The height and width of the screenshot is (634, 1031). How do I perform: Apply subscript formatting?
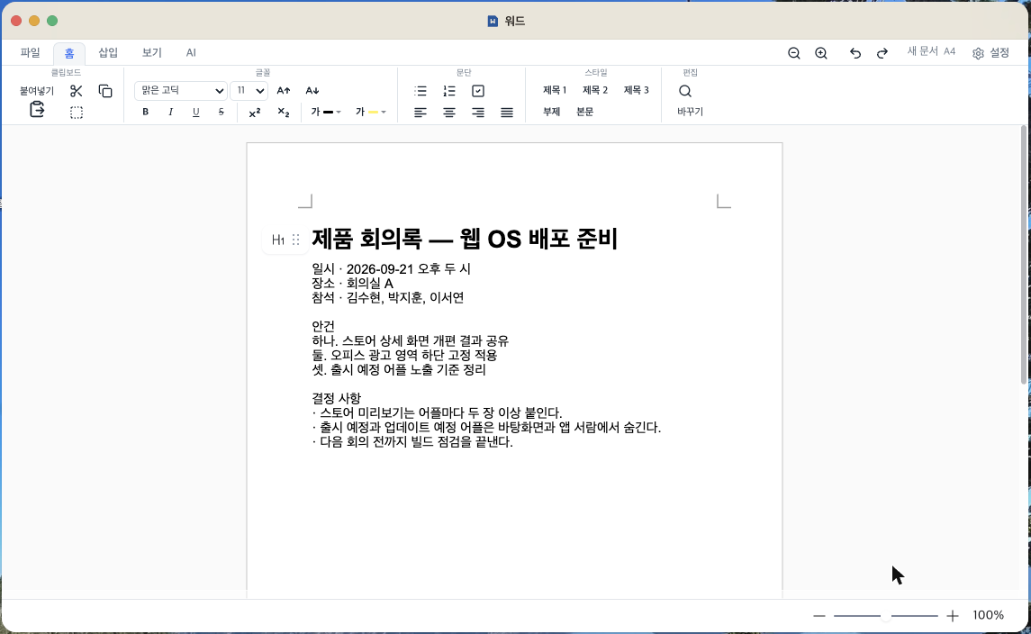click(x=283, y=112)
